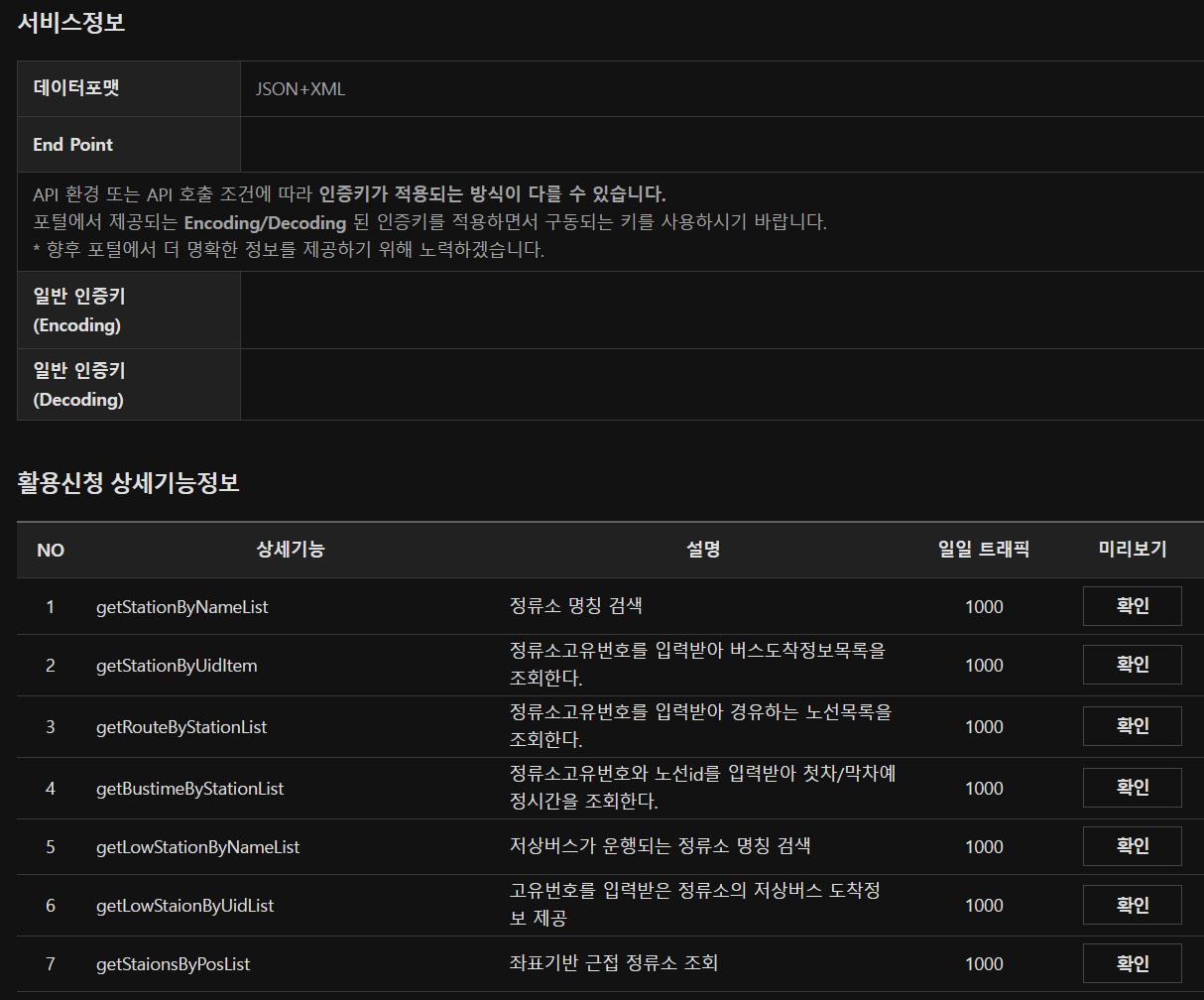1204x1000 pixels.
Task: Click the 일일 트래픽 column header
Action: point(983,550)
